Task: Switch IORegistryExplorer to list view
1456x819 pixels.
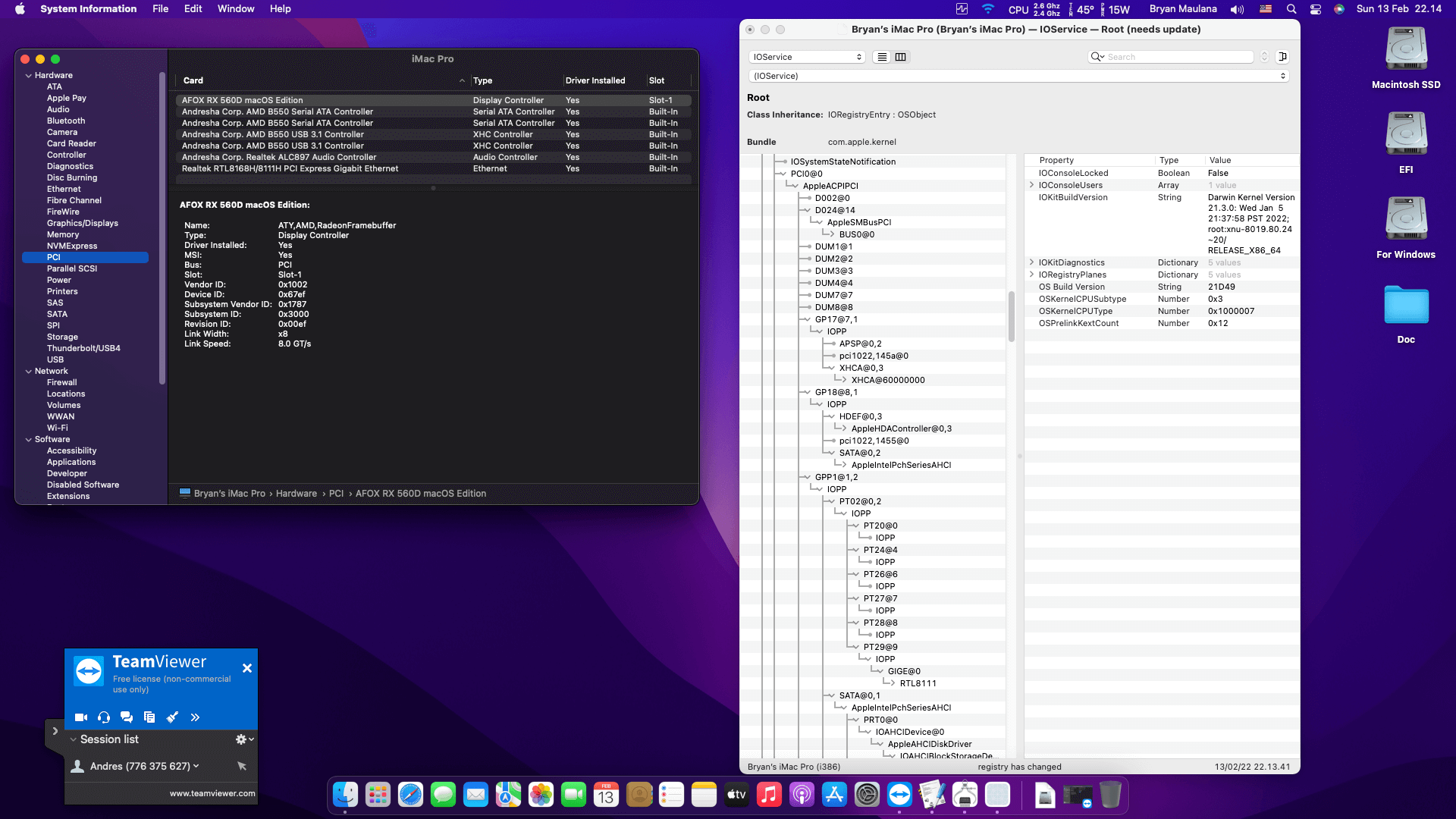Action: [x=882, y=57]
